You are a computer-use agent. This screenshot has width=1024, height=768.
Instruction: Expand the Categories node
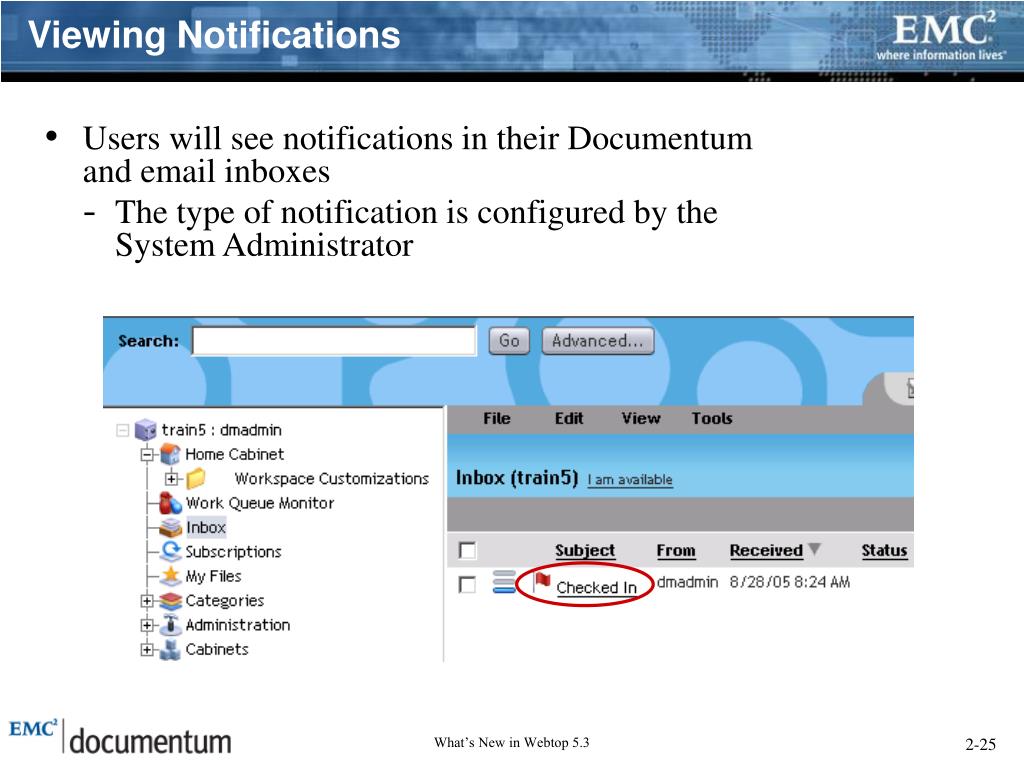click(148, 601)
